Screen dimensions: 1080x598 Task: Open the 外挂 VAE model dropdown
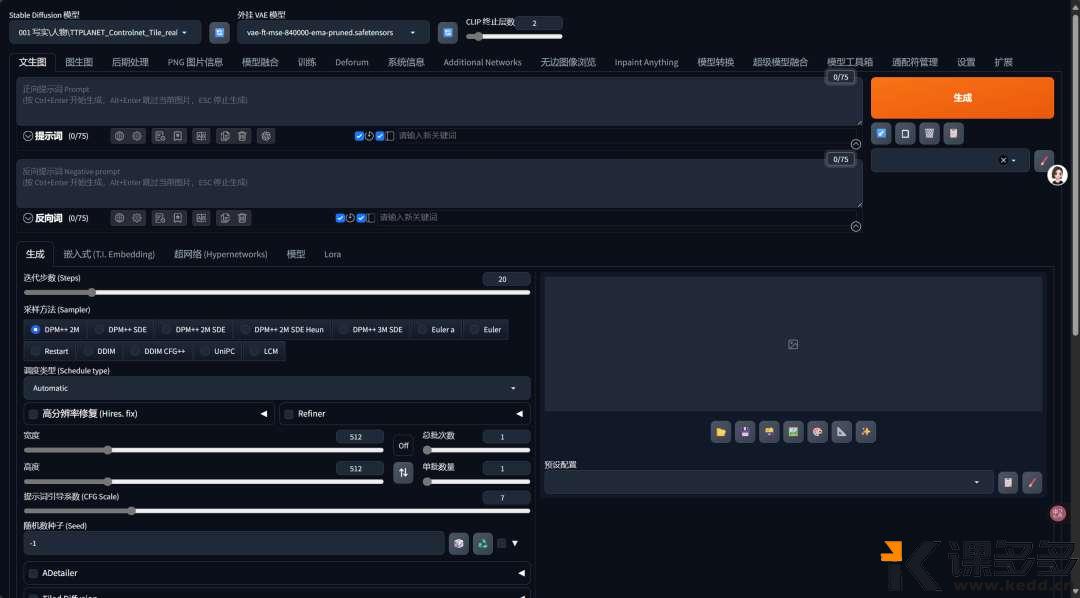pyautogui.click(x=333, y=33)
